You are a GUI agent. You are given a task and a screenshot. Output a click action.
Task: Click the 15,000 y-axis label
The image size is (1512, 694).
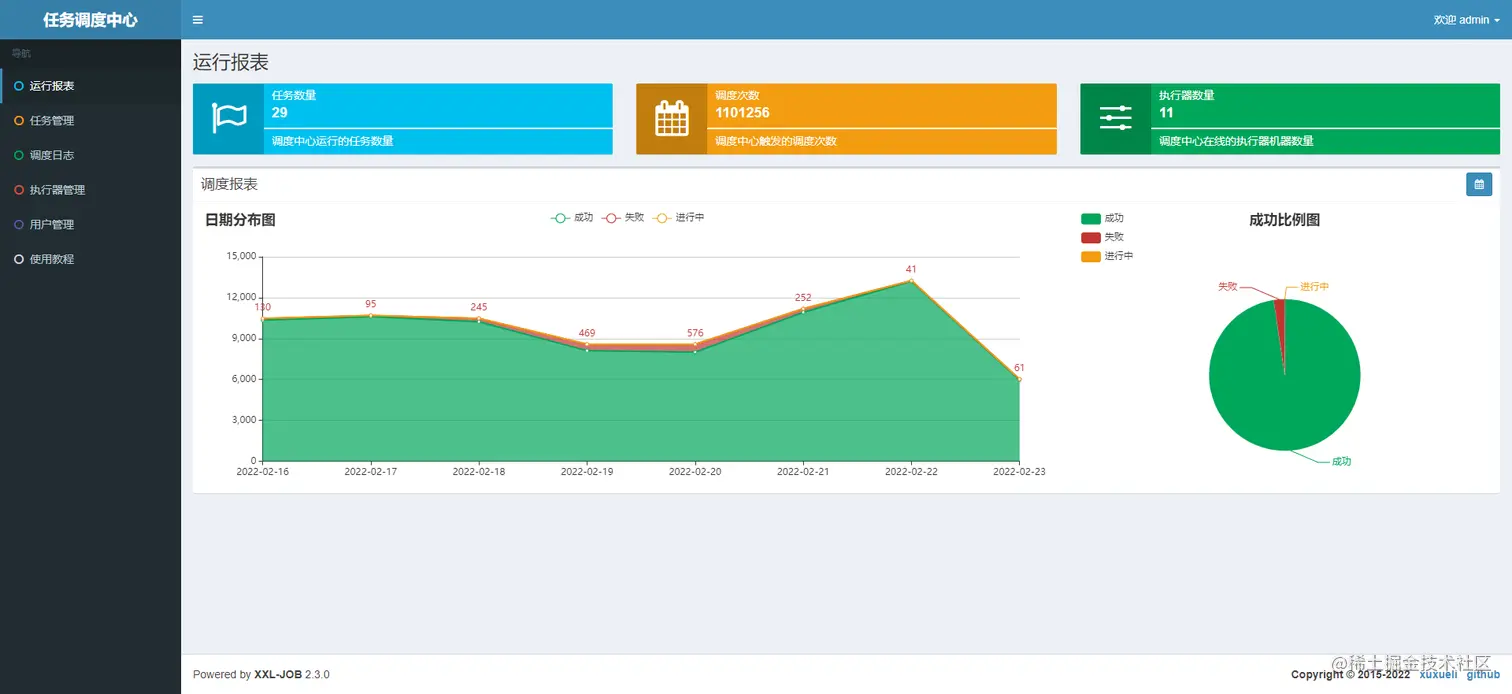[x=241, y=257]
